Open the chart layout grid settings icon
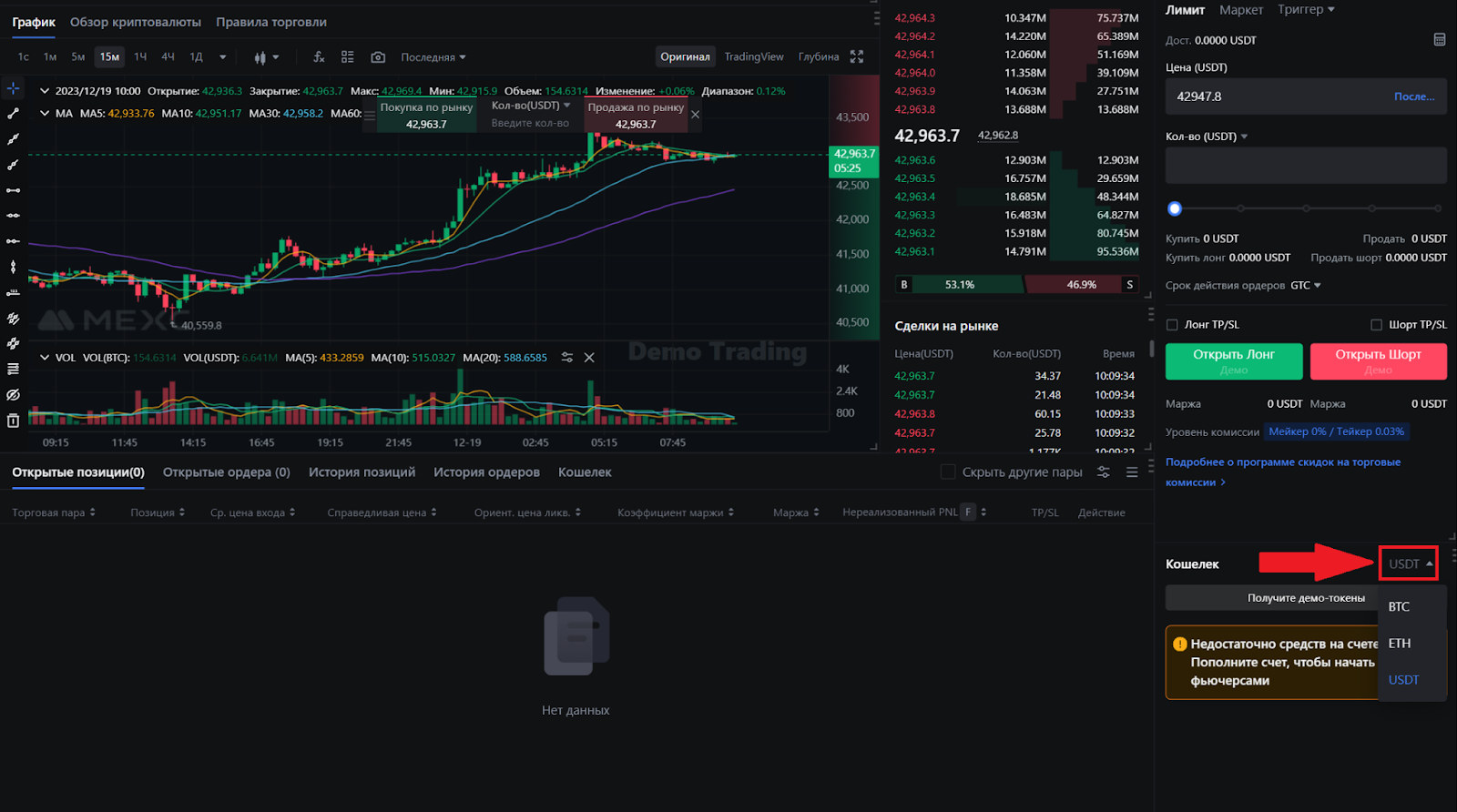This screenshot has width=1457, height=812. pos(348,56)
